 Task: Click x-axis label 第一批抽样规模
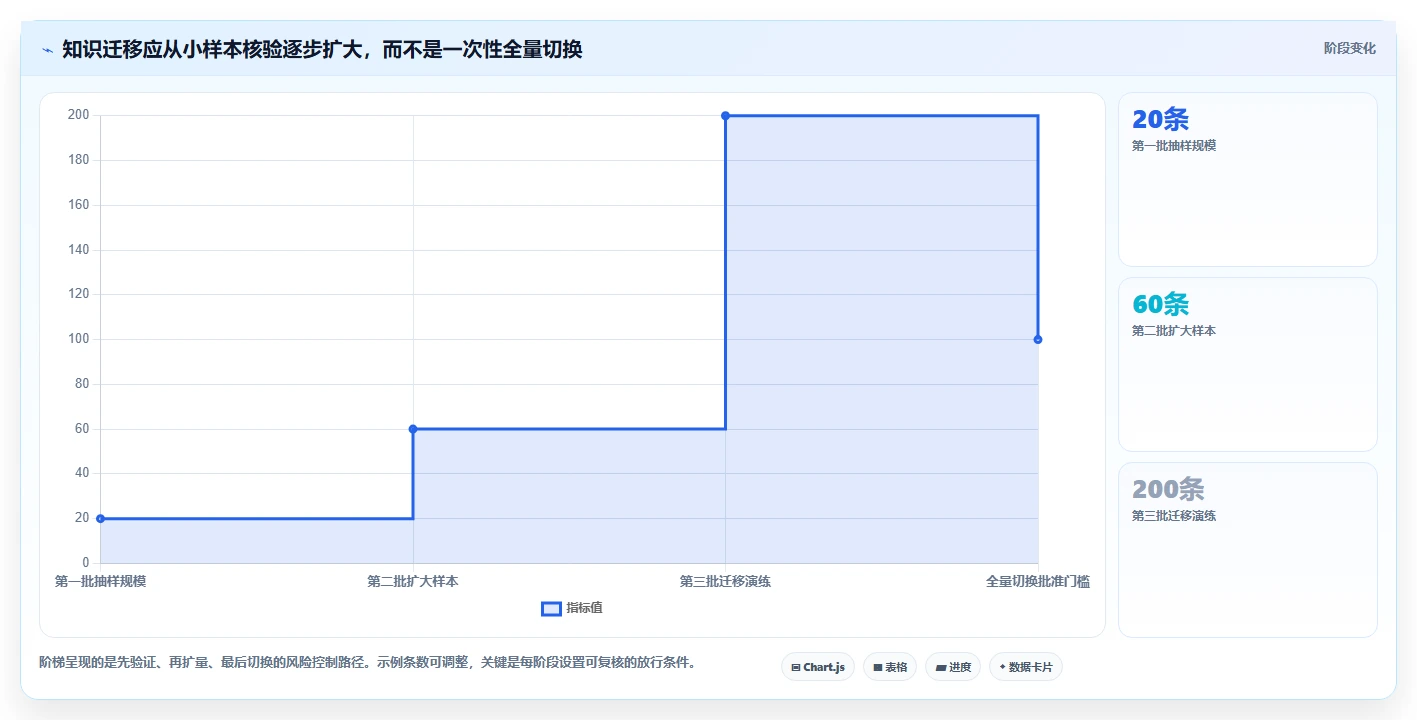100,581
